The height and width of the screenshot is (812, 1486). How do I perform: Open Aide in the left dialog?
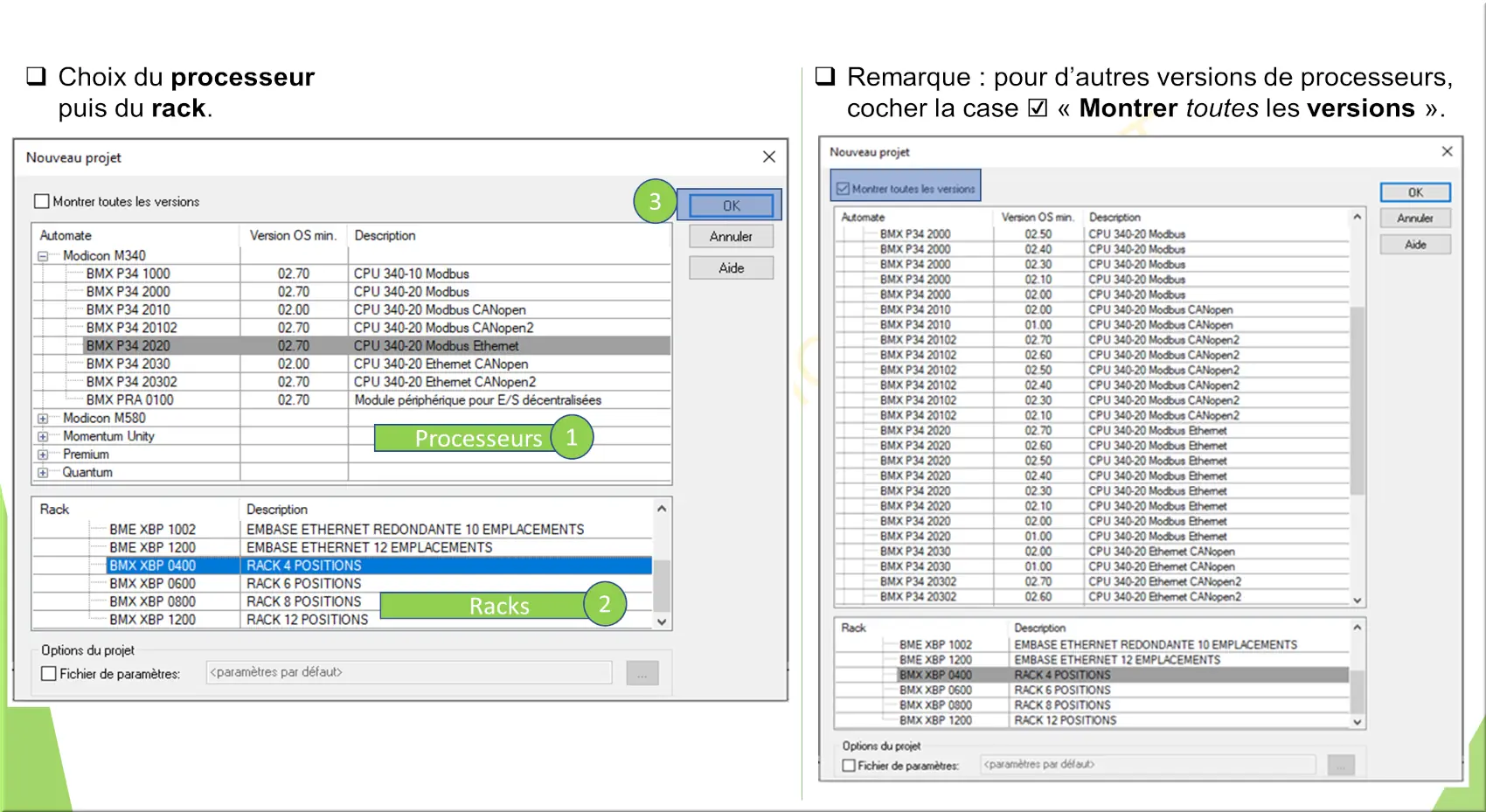pos(731,267)
